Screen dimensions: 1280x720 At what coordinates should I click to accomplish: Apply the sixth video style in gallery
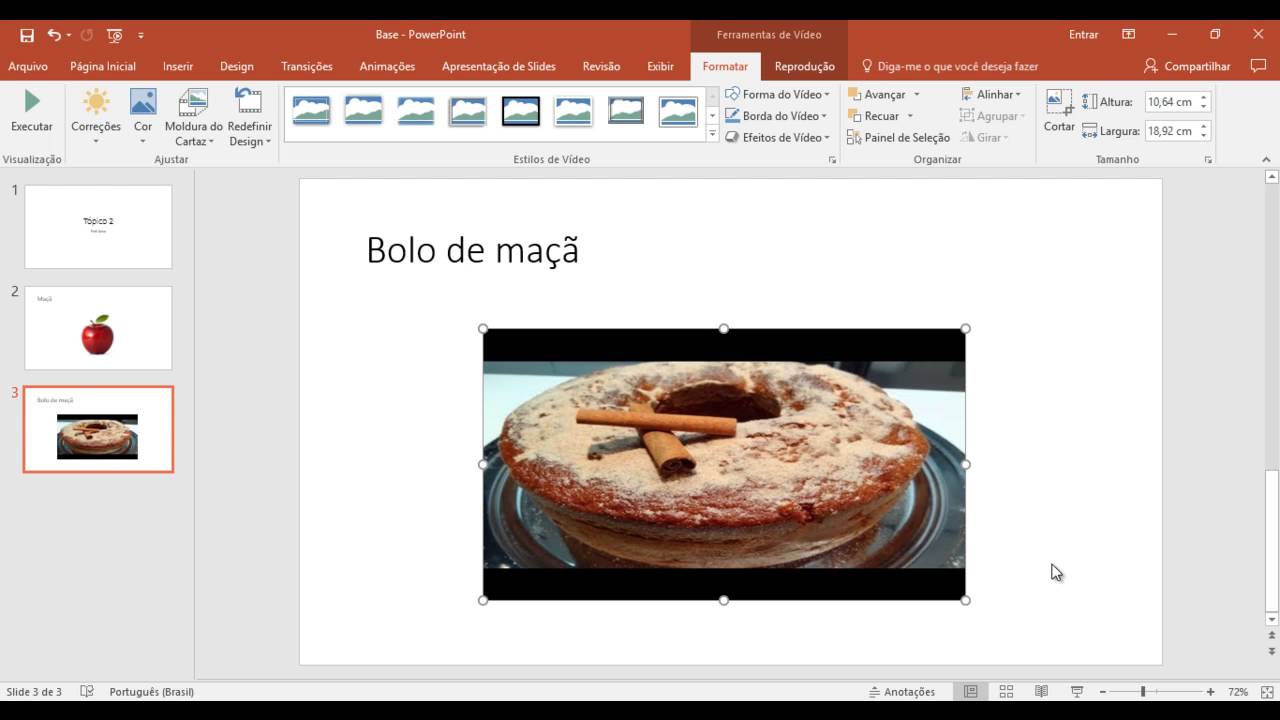coord(573,111)
